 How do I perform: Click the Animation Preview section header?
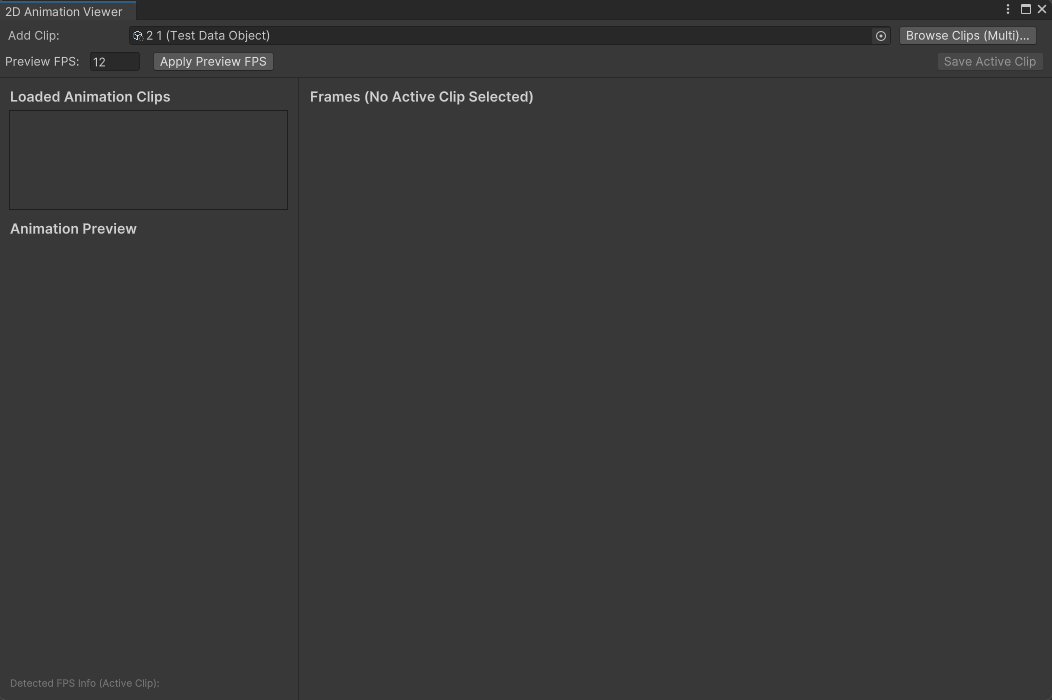73,228
